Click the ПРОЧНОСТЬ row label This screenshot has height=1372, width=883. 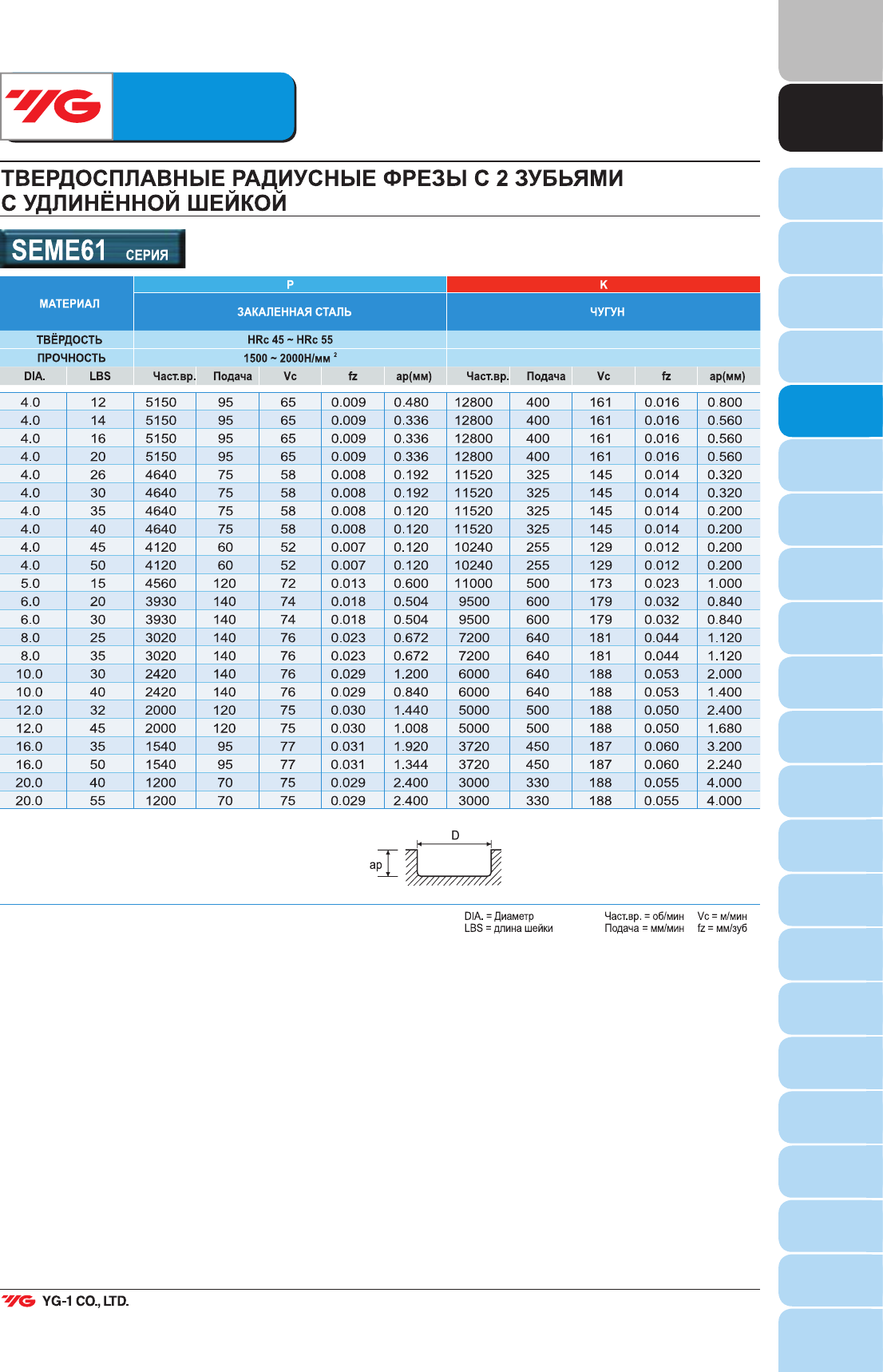coord(71,358)
